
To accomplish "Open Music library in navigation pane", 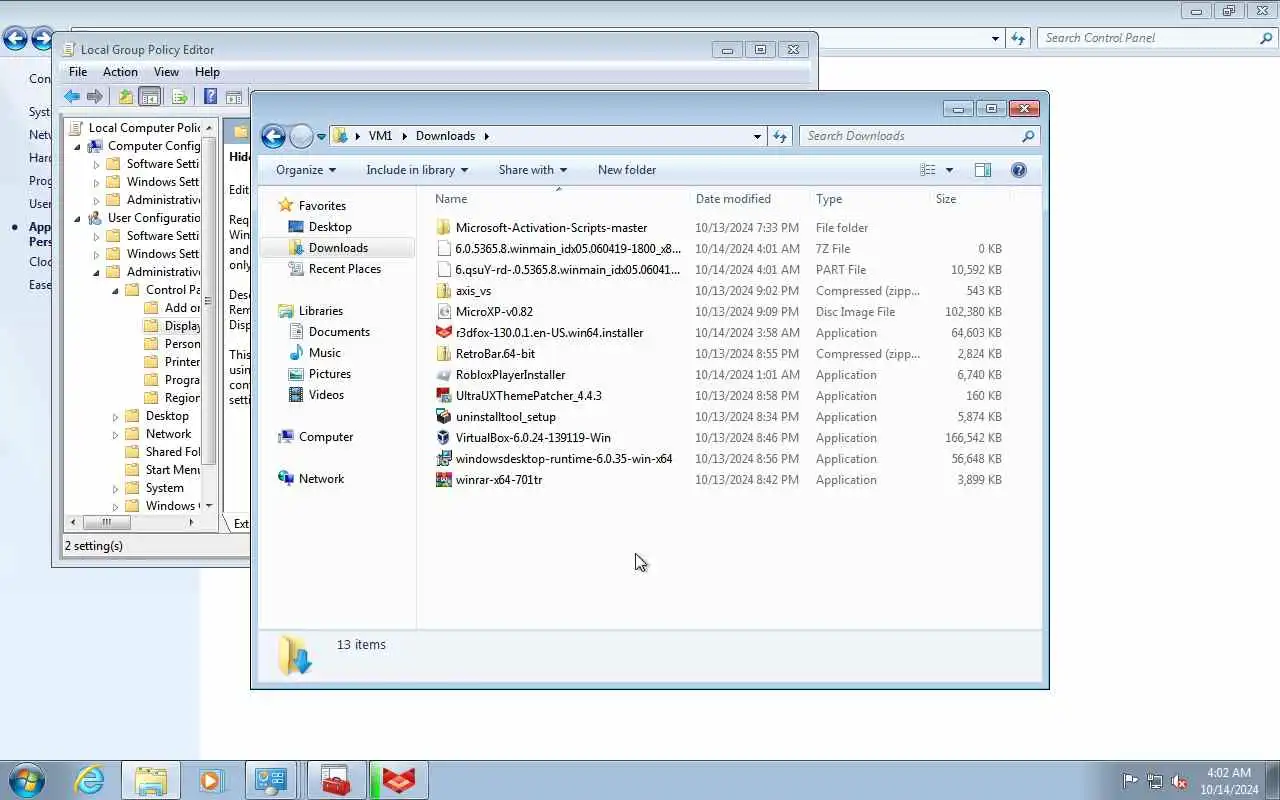I will (325, 353).
